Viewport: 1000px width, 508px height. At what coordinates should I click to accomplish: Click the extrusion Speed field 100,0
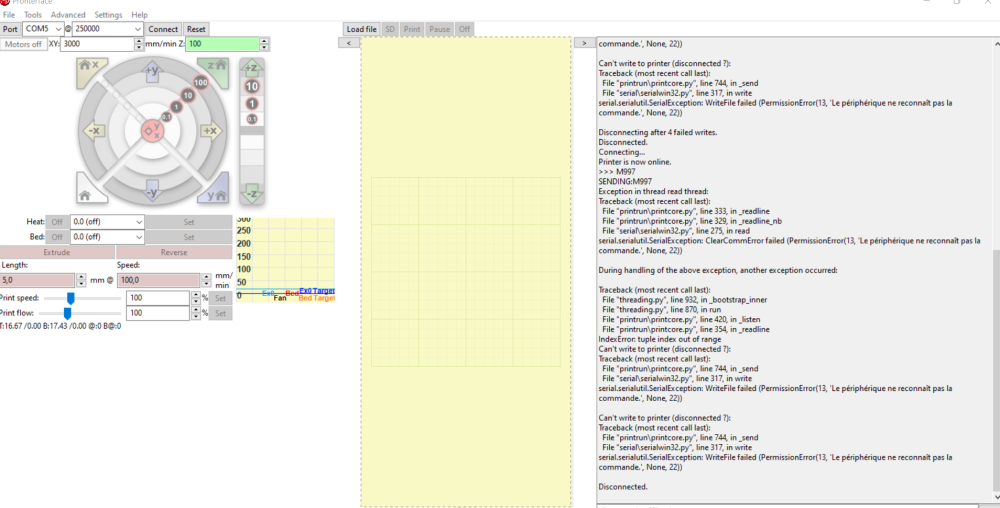click(x=159, y=280)
